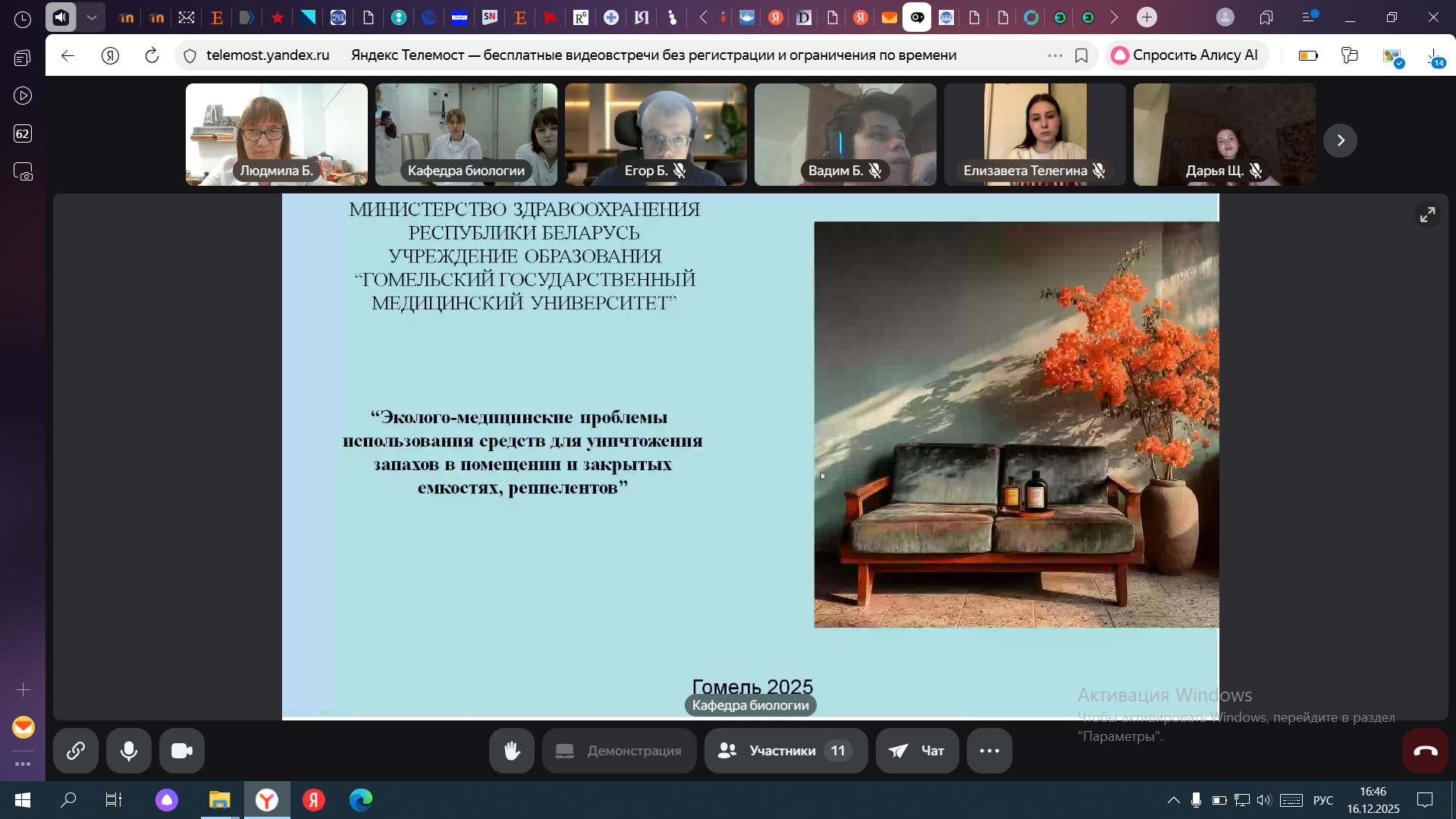Mute the tab audio speaker icon
Image resolution: width=1456 pixels, height=819 pixels.
tap(61, 17)
